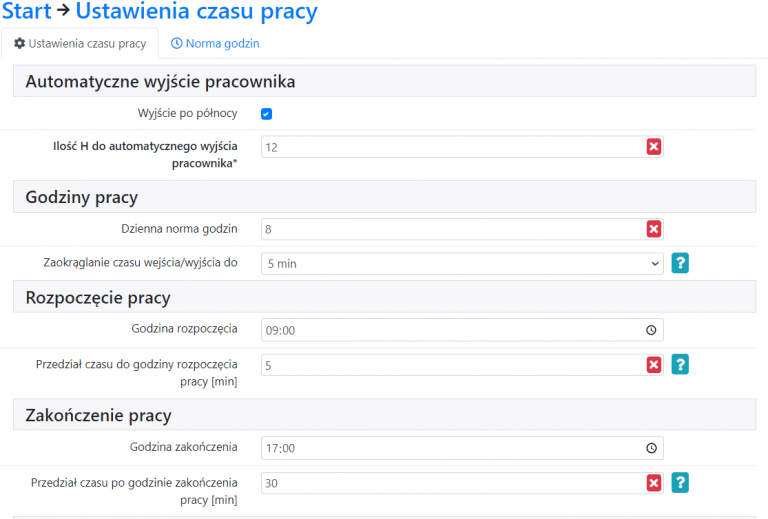The height and width of the screenshot is (519, 768).
Task: Click the Ustawienia czasu pracy heading link
Action: 196,12
